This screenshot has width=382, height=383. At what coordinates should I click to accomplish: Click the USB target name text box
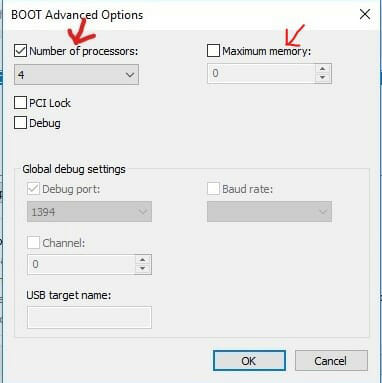[89, 317]
